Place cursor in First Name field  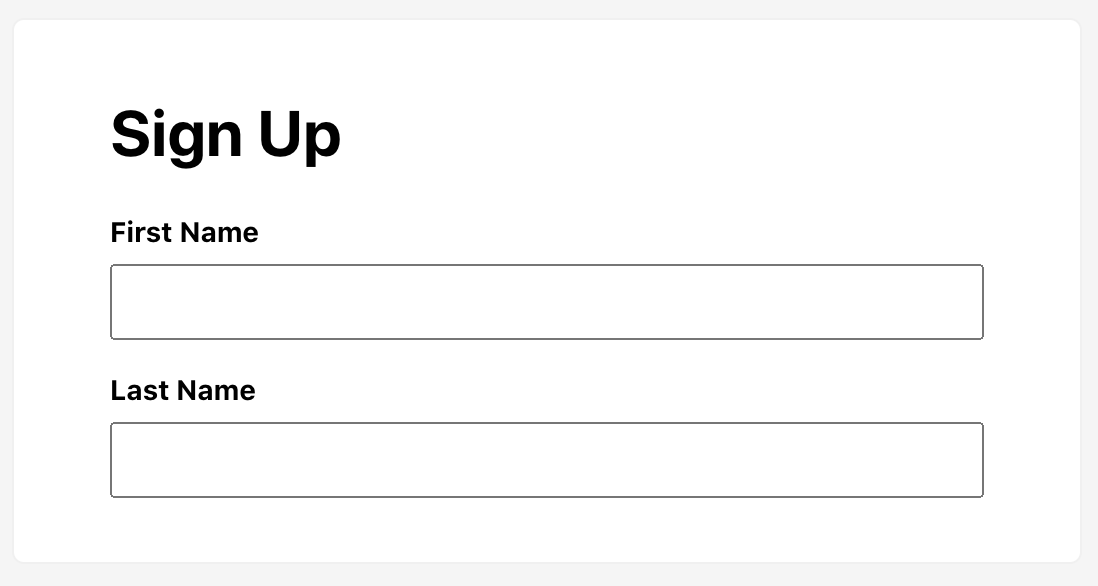546,302
